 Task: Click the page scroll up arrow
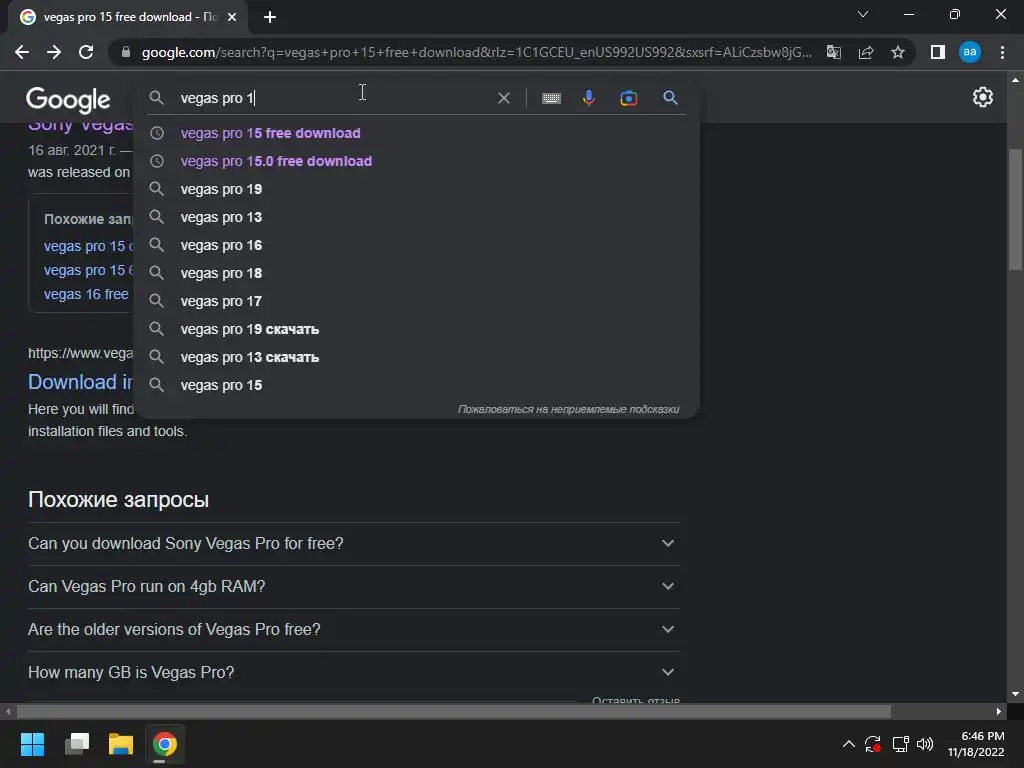[x=1015, y=80]
